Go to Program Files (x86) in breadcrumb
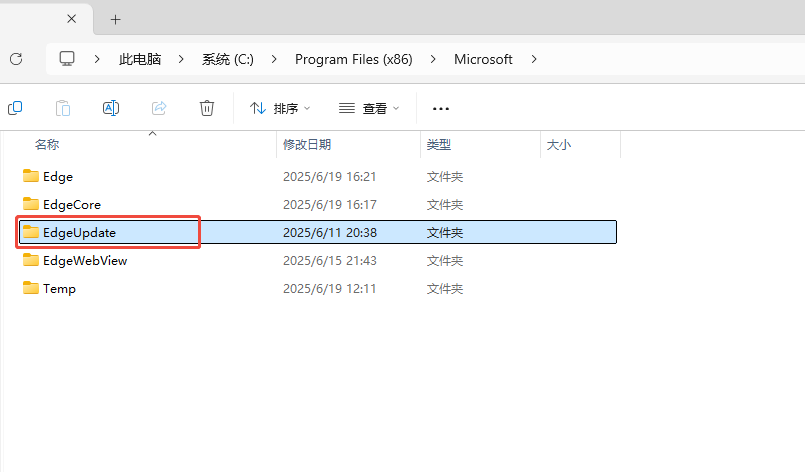The image size is (805, 472). pyautogui.click(x=354, y=60)
